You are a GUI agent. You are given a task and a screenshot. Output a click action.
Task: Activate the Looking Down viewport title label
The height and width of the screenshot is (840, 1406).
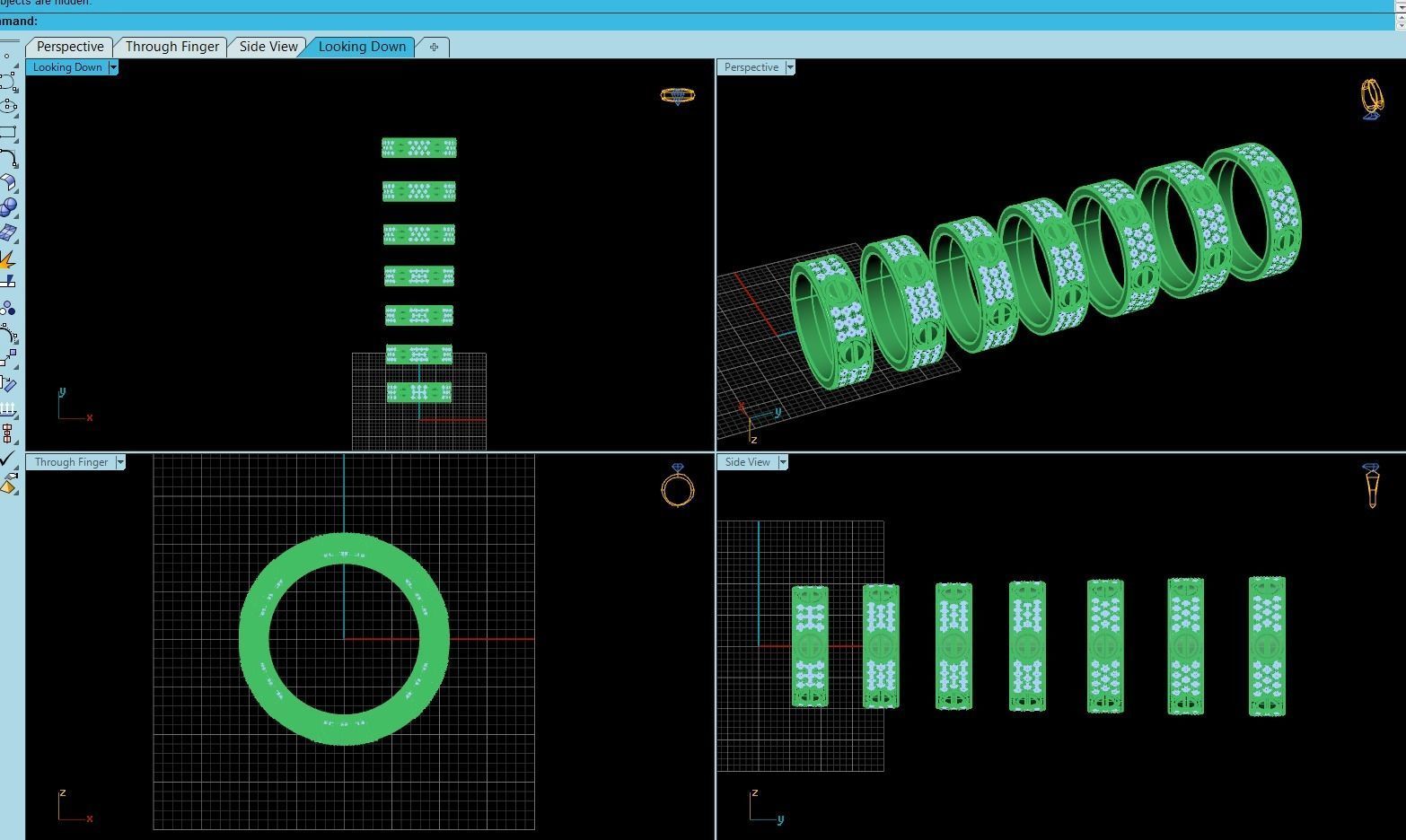pyautogui.click(x=67, y=67)
